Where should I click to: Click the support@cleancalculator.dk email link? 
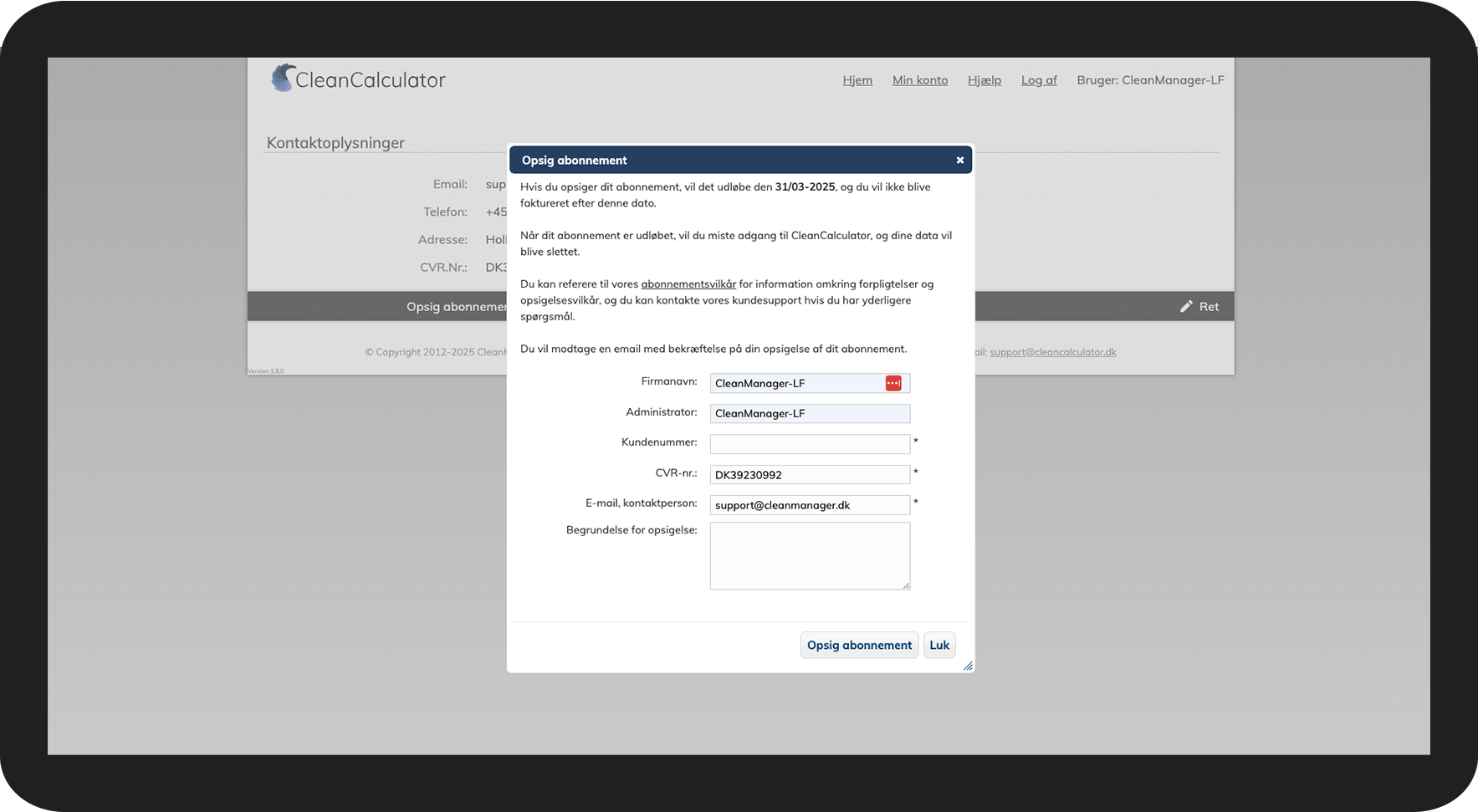pyautogui.click(x=1052, y=352)
